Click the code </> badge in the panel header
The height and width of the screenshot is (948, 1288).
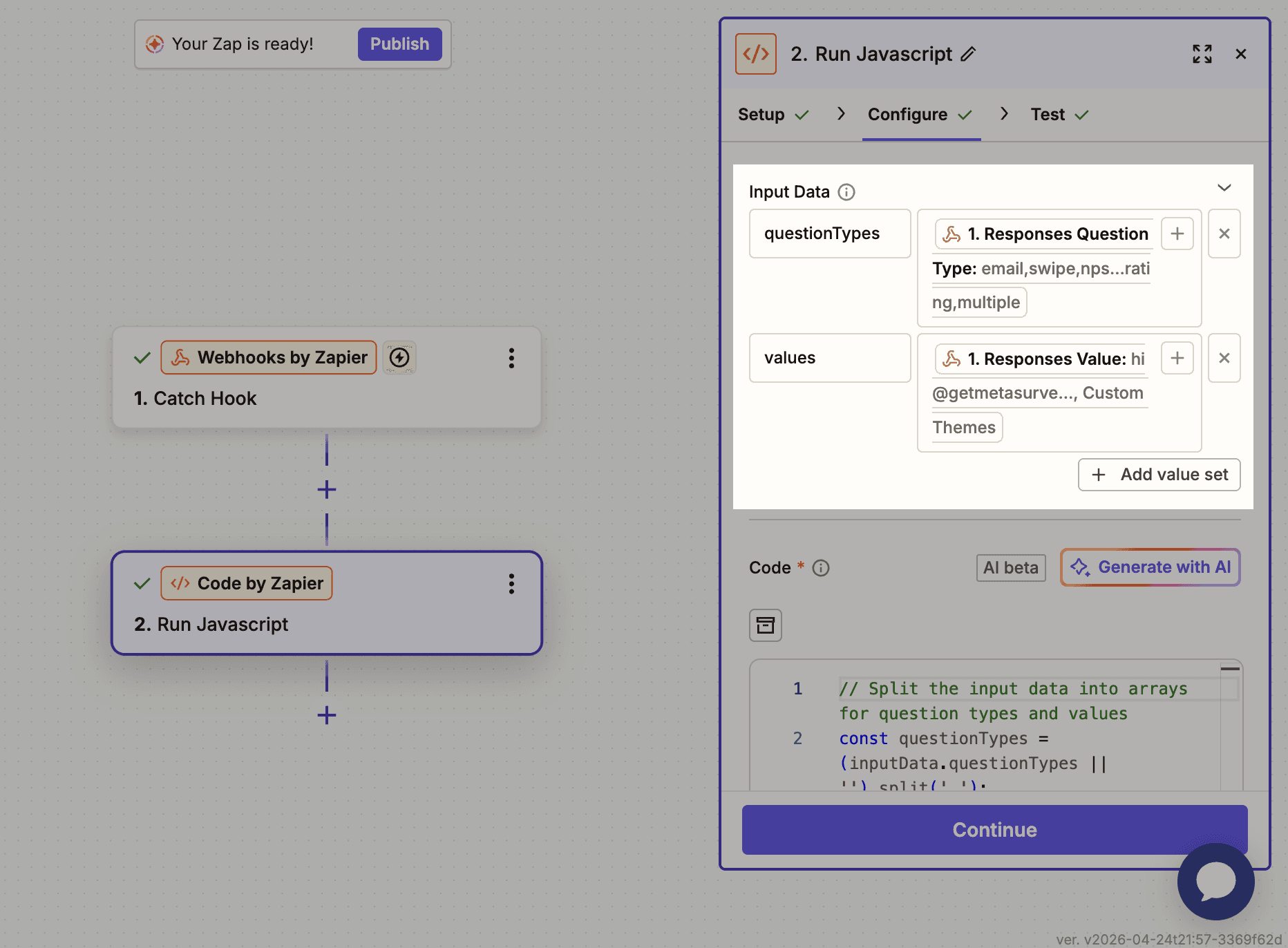756,53
